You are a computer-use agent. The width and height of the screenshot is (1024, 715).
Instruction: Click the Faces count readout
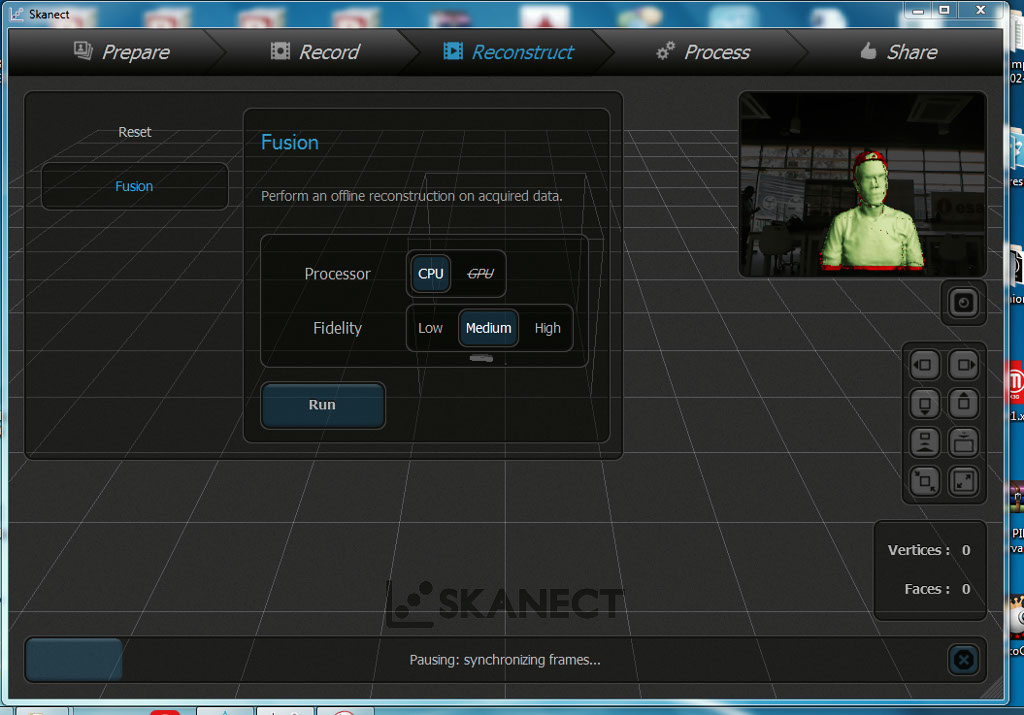[937, 589]
